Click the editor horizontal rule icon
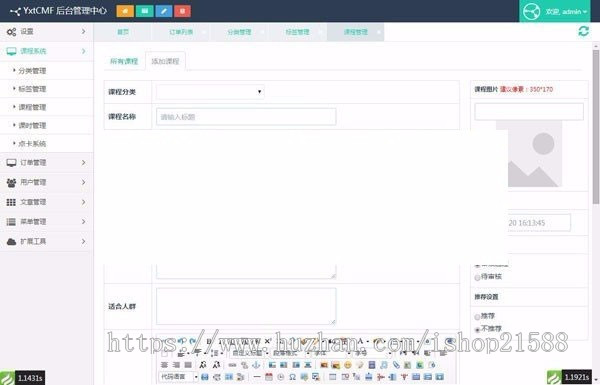The height and width of the screenshot is (385, 600). (257, 377)
